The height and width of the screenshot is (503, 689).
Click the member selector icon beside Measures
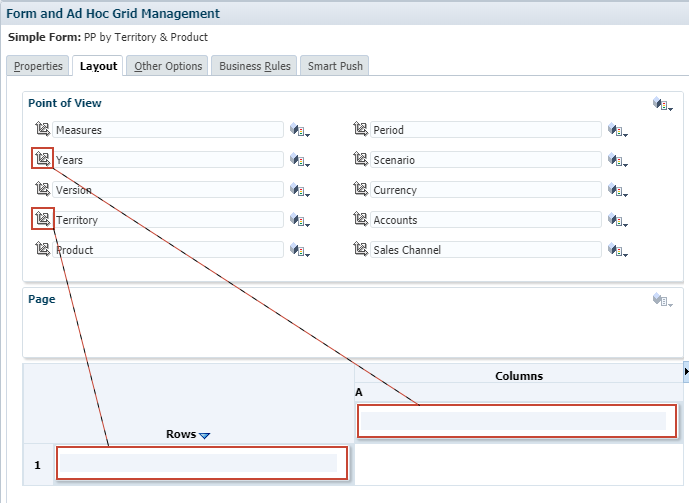pyautogui.click(x=300, y=131)
